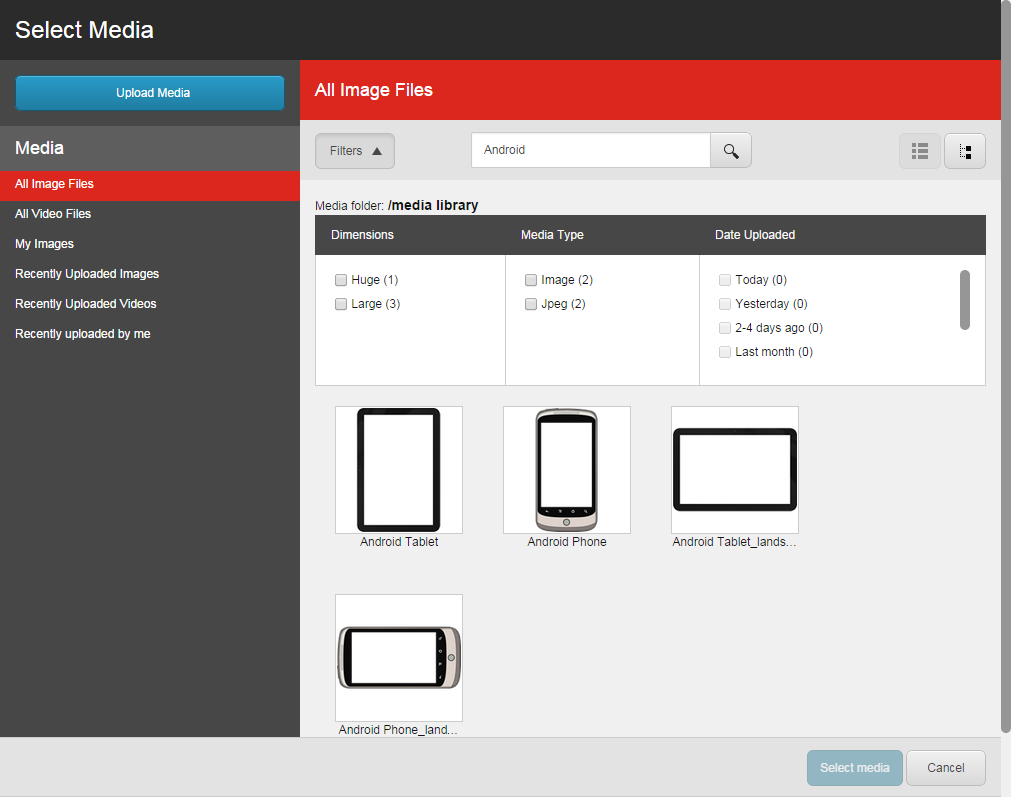Click the Select media button

854,767
